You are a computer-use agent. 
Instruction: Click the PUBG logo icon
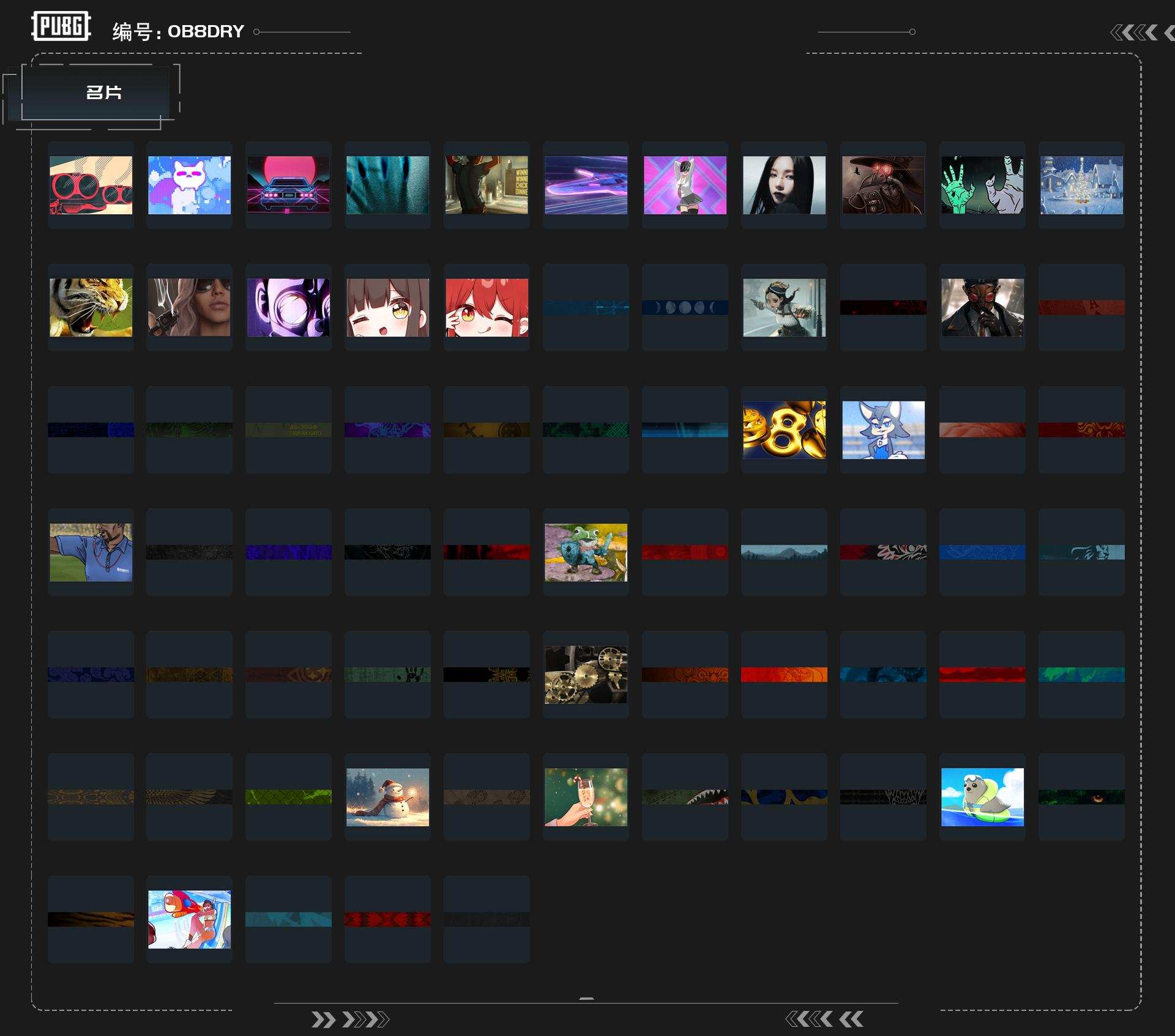coord(61,26)
